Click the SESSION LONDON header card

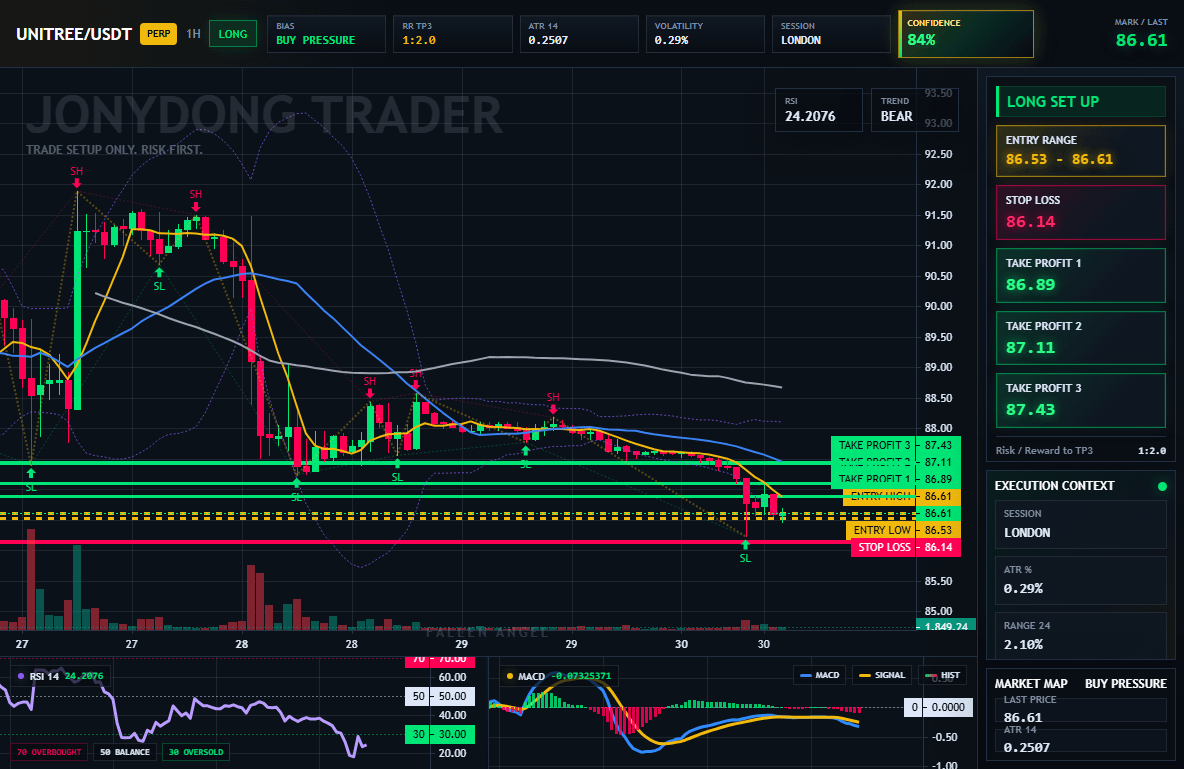pos(831,34)
